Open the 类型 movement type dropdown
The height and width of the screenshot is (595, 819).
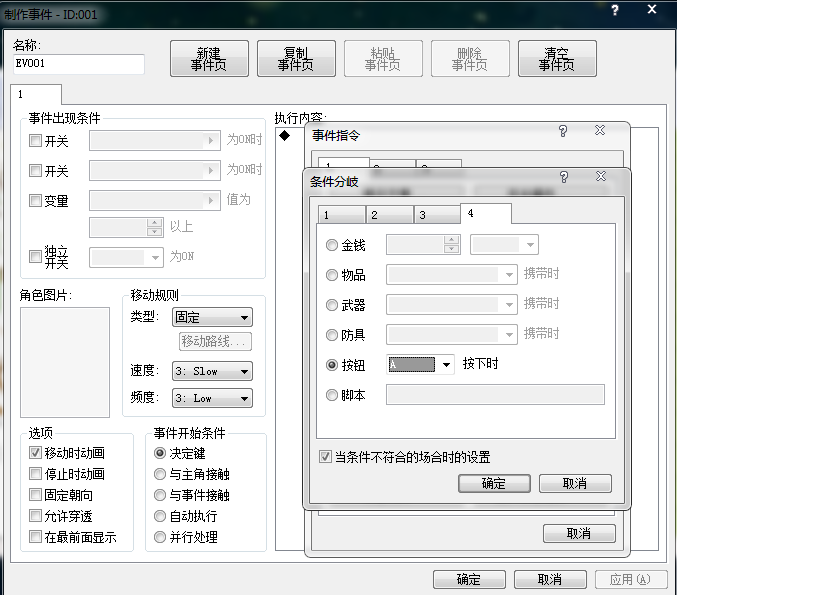[x=212, y=317]
